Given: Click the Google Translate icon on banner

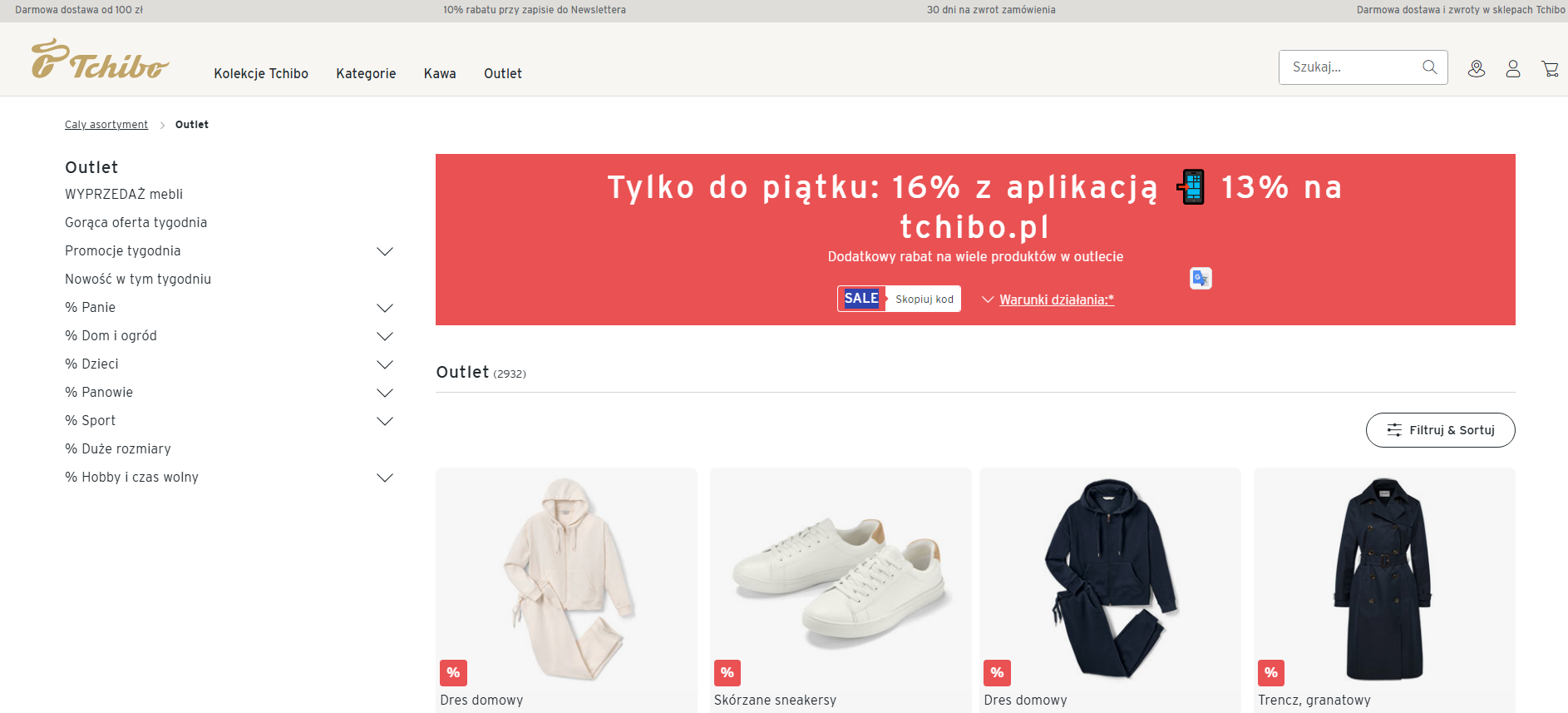Looking at the screenshot, I should coord(1201,278).
